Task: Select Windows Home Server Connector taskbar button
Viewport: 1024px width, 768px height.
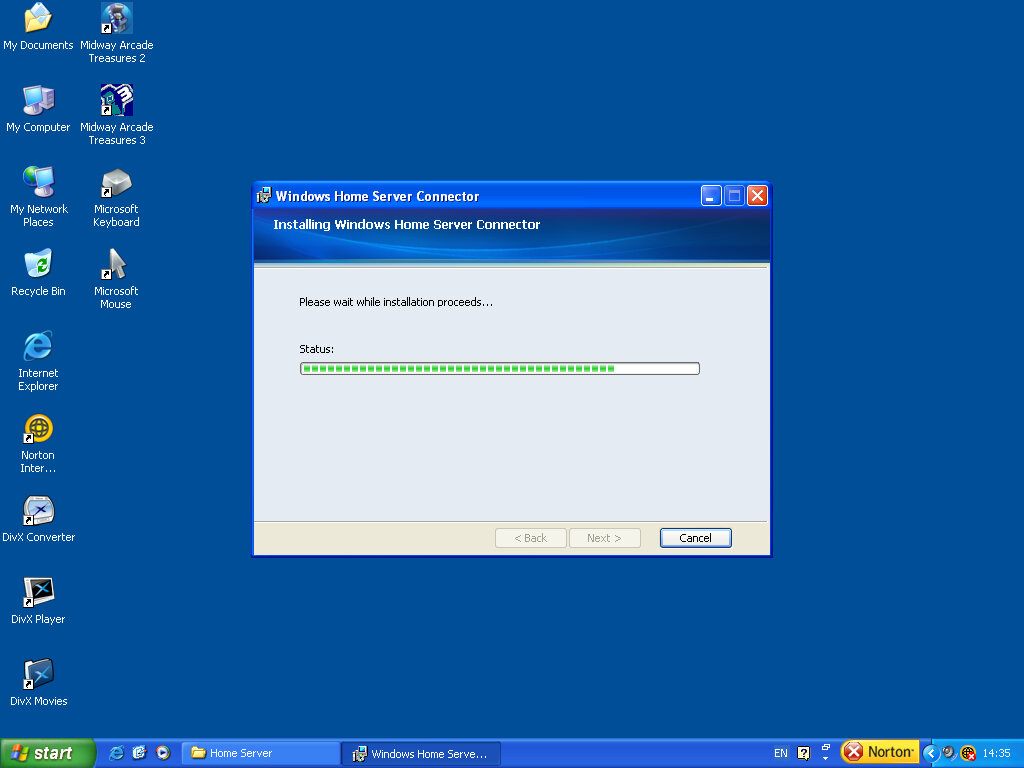Action: point(420,753)
